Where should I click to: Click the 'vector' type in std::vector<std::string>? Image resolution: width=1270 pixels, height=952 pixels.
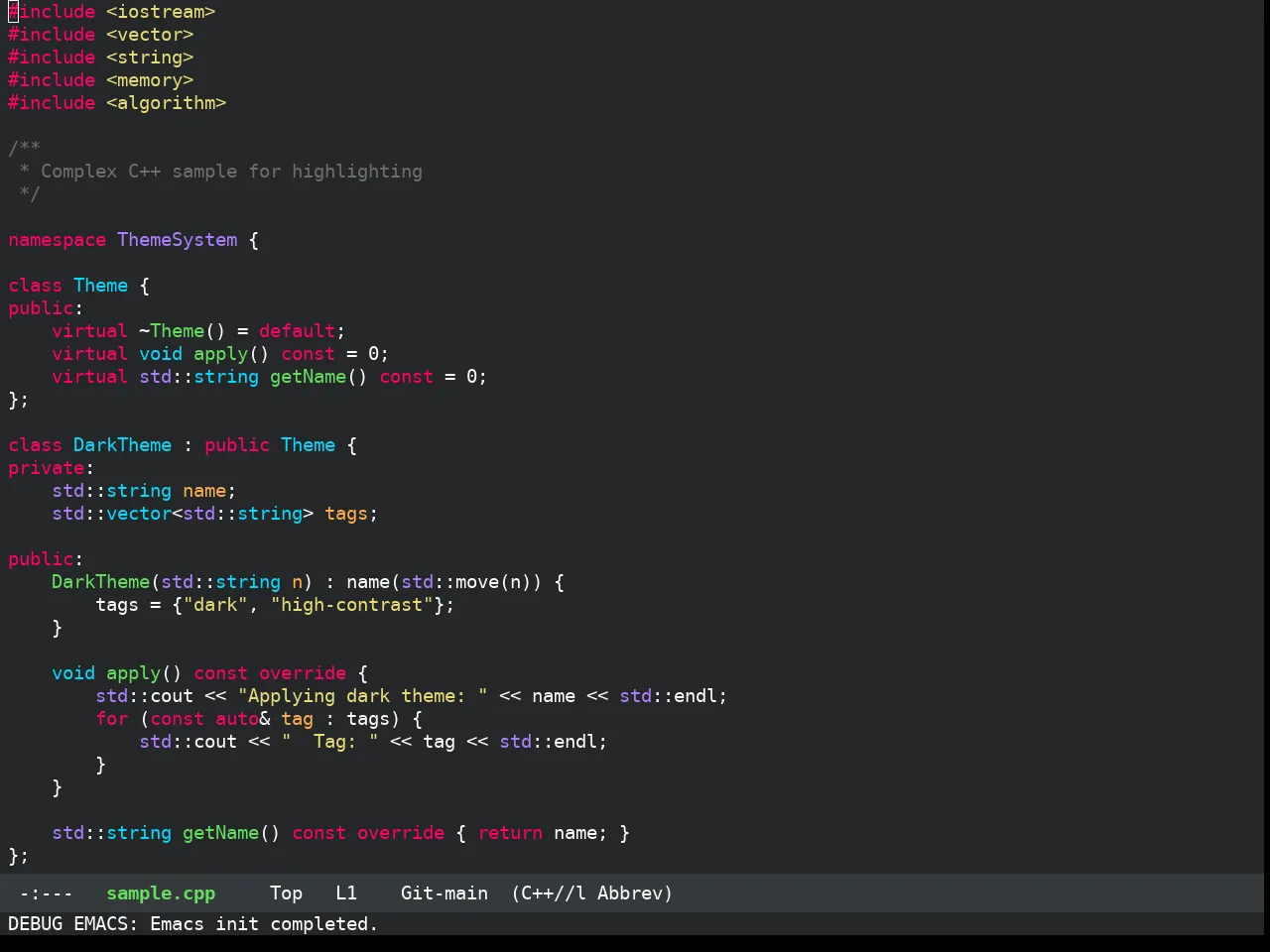click(x=139, y=514)
